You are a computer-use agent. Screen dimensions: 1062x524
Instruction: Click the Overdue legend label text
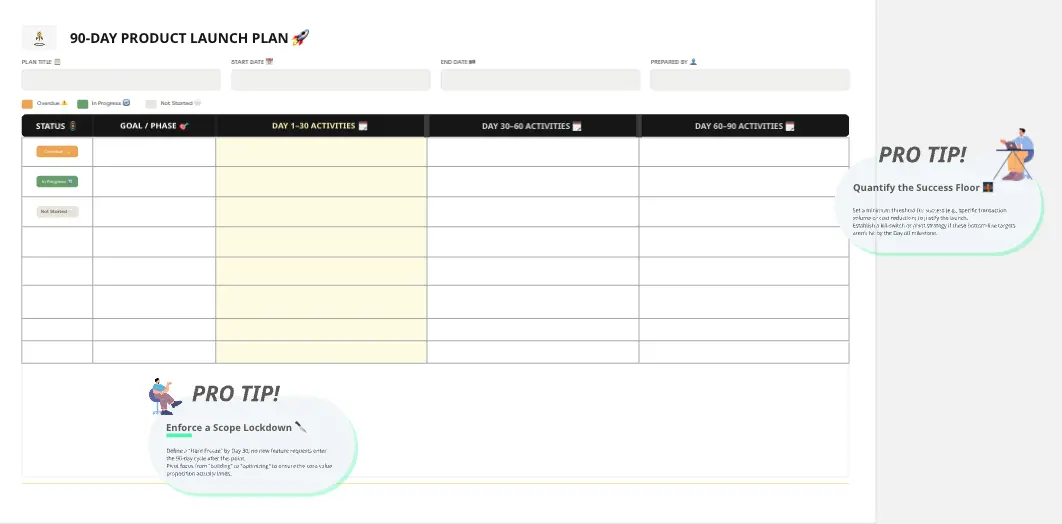tap(48, 103)
